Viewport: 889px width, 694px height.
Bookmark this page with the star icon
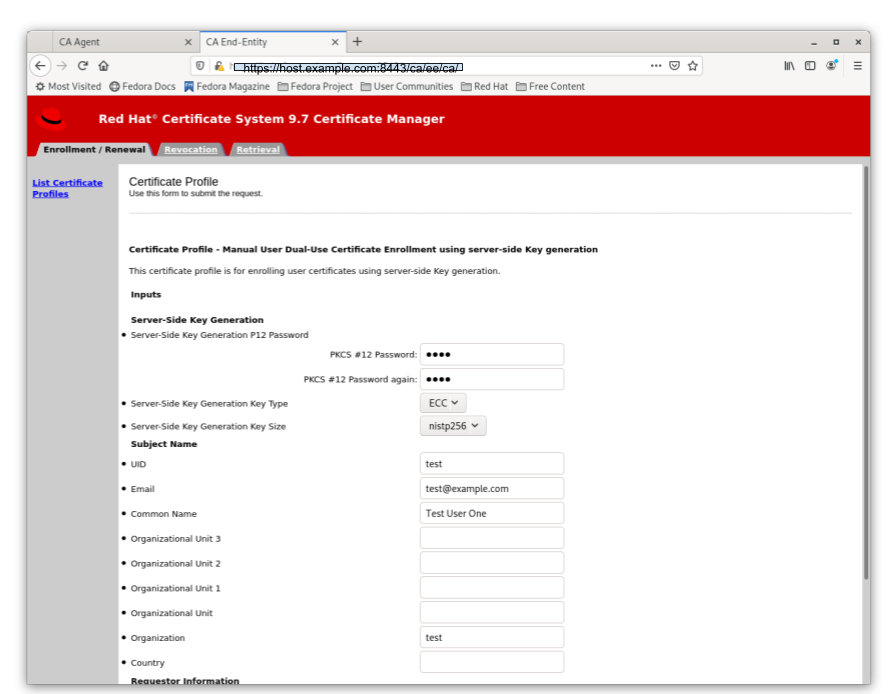692,66
